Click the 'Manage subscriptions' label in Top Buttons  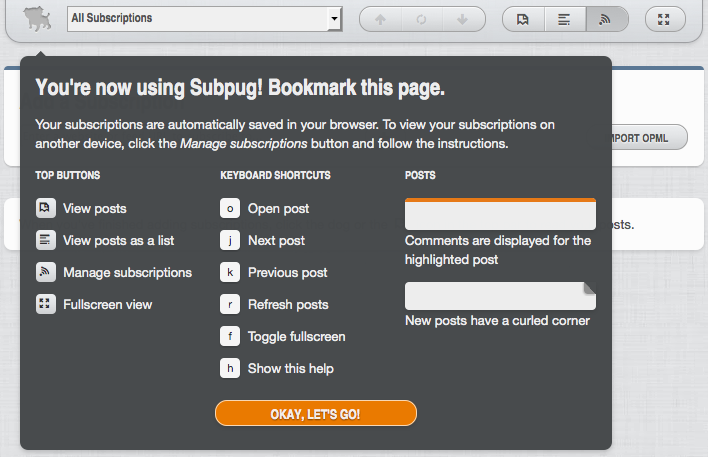pyautogui.click(x=127, y=273)
